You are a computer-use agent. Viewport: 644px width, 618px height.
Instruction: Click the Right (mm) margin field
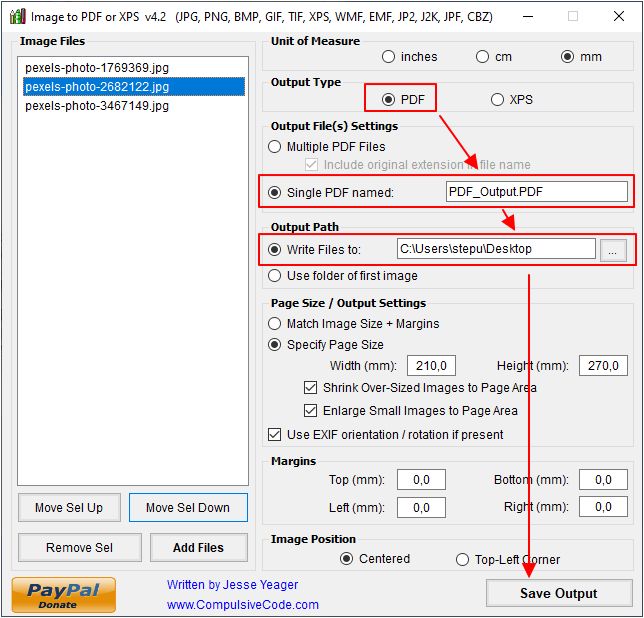[x=603, y=507]
